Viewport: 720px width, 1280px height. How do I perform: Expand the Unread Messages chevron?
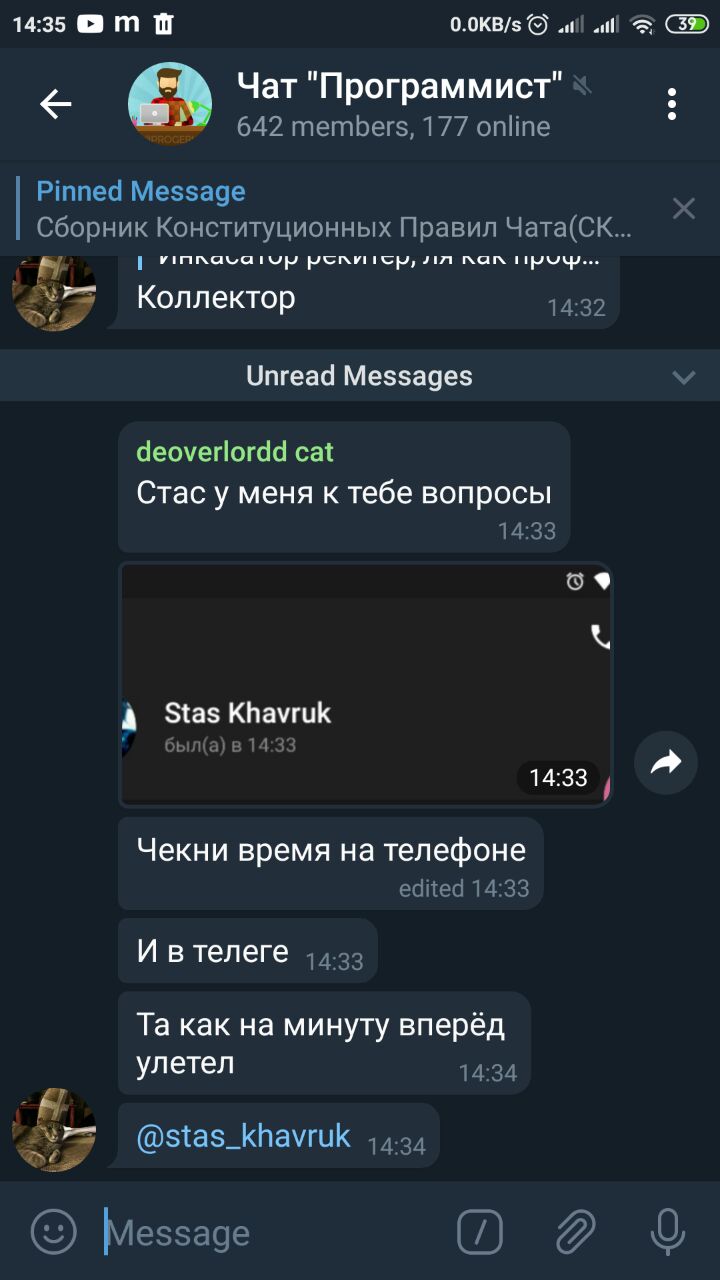684,377
